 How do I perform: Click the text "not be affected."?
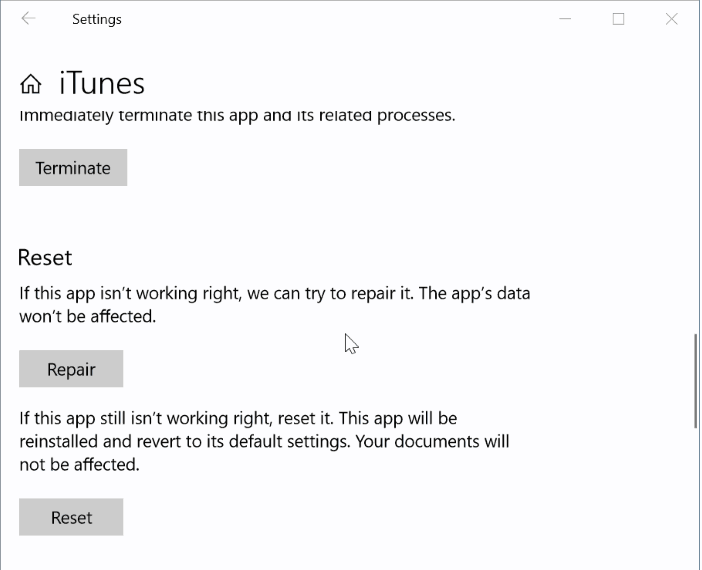tap(79, 465)
